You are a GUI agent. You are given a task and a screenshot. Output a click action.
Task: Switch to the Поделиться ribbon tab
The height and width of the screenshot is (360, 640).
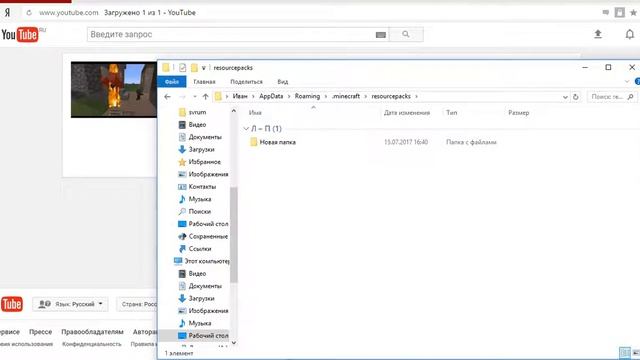tap(247, 82)
